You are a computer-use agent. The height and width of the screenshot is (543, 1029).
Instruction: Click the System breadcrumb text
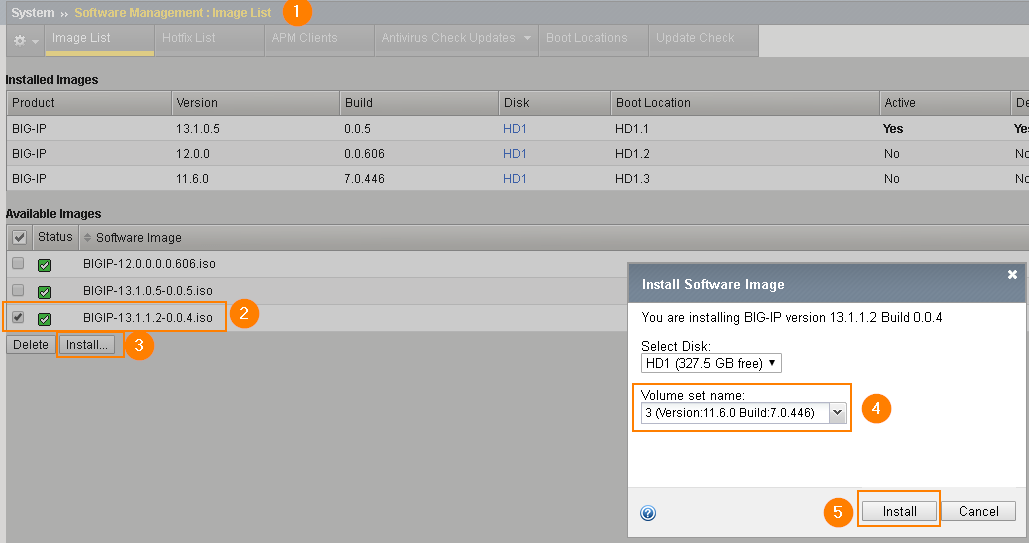[x=33, y=13]
